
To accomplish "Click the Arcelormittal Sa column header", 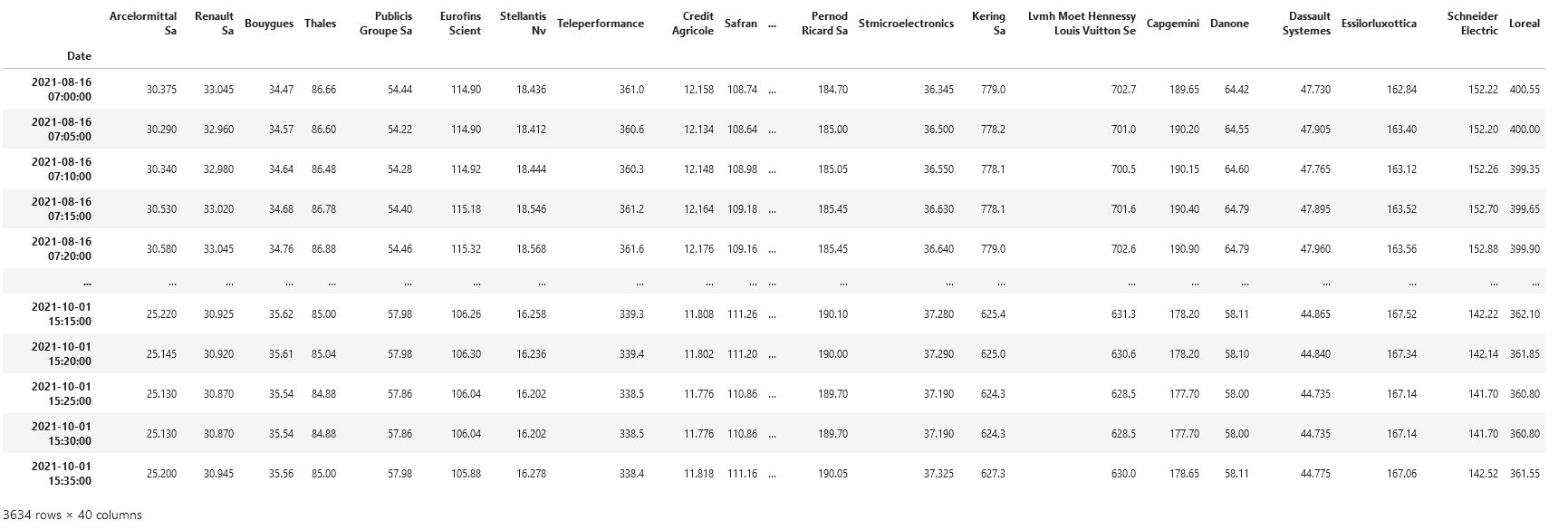I will pos(143,24).
